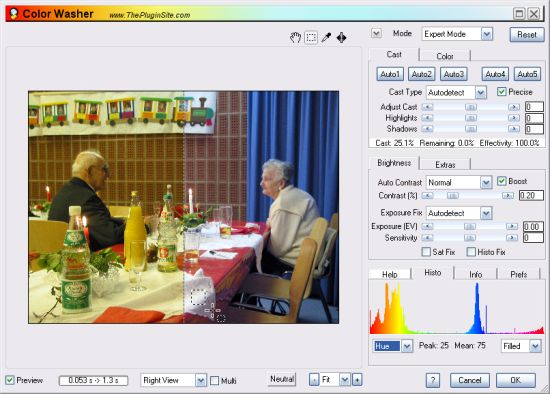Select the four-way move split tool
Screen dimensions: 550x394
341,38
